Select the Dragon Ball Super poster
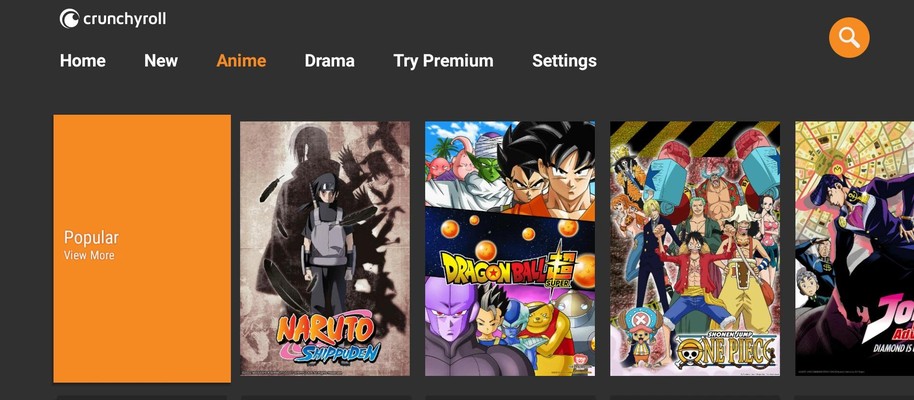The width and height of the screenshot is (914, 400). click(510, 248)
